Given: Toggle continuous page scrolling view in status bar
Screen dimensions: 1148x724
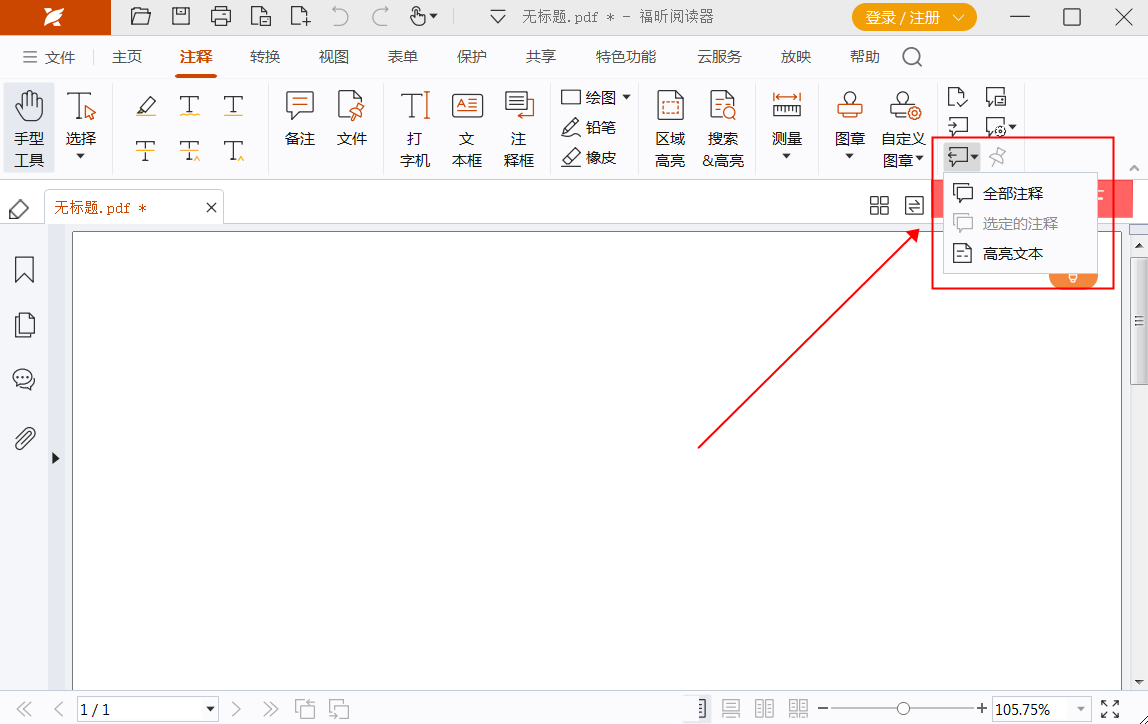Looking at the screenshot, I should coord(731,709).
